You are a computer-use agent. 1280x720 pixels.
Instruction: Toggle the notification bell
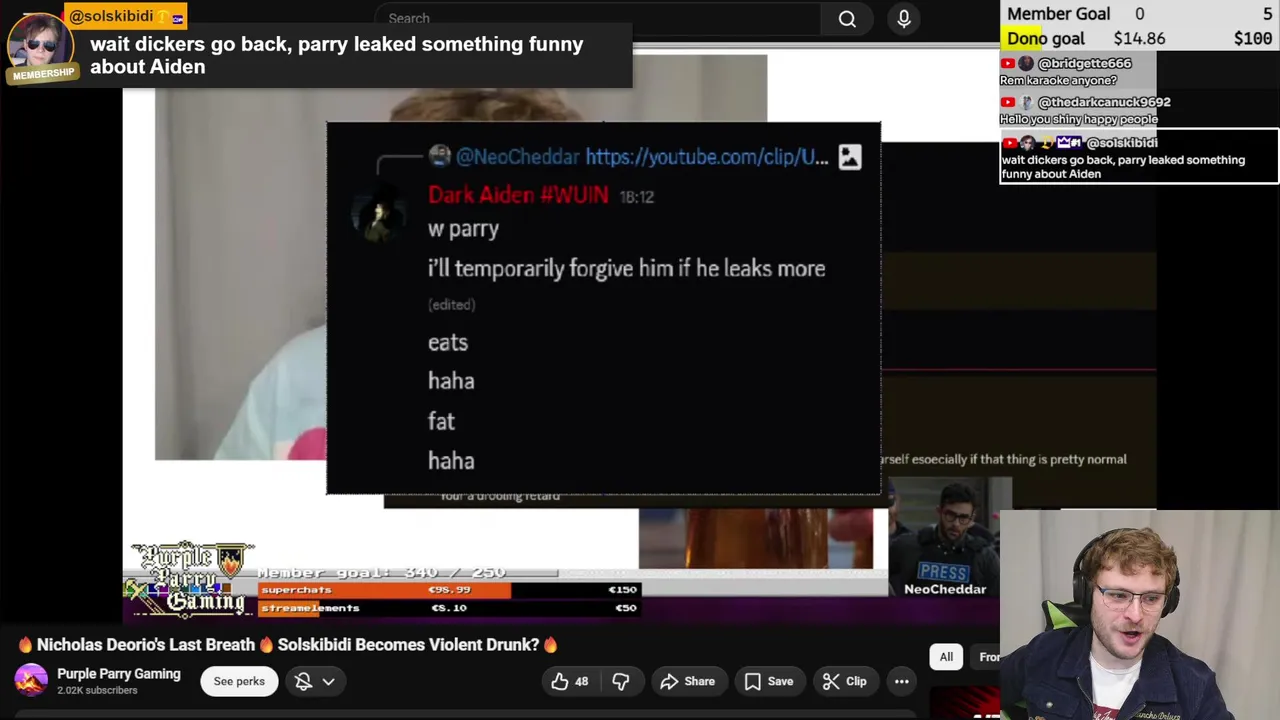(303, 681)
